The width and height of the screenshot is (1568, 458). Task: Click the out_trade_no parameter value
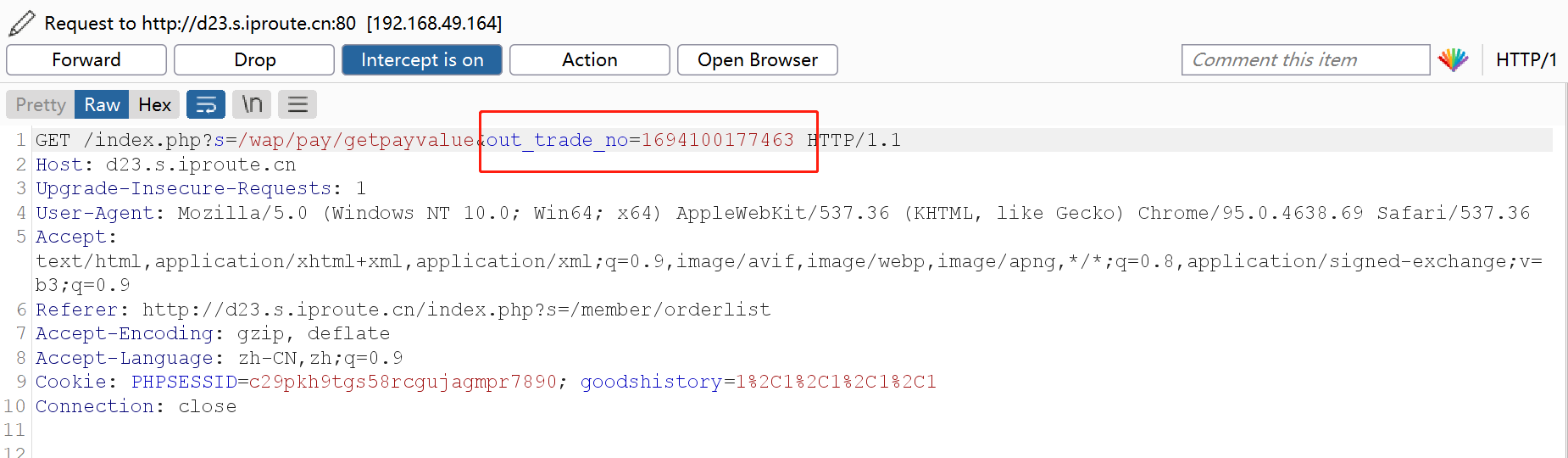717,140
